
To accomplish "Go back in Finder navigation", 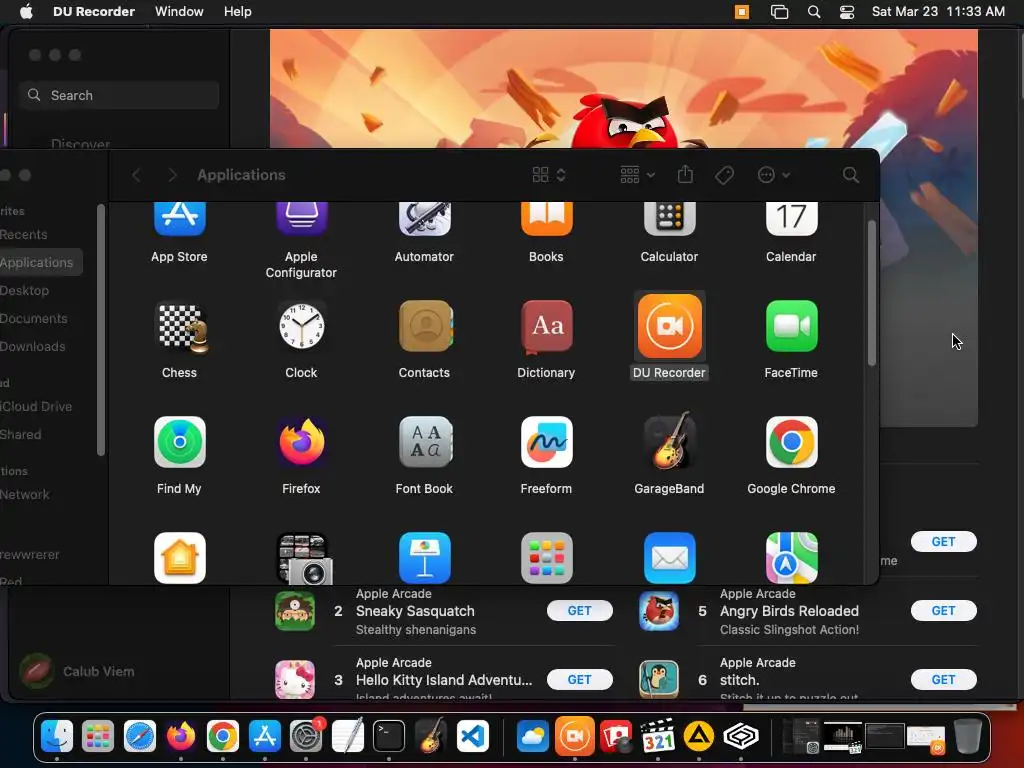I will point(136,175).
